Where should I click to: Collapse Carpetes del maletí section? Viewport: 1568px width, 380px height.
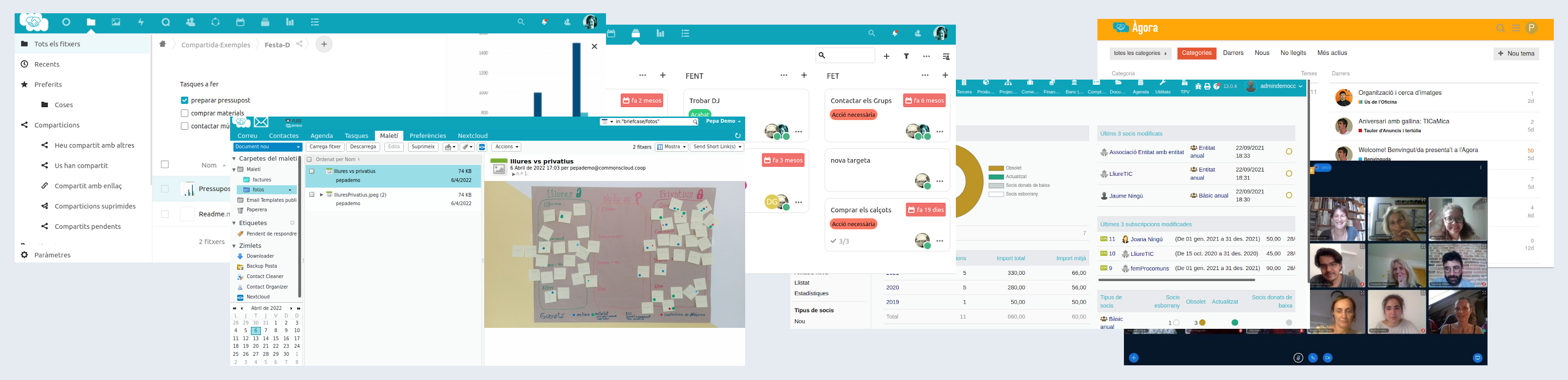(x=234, y=159)
